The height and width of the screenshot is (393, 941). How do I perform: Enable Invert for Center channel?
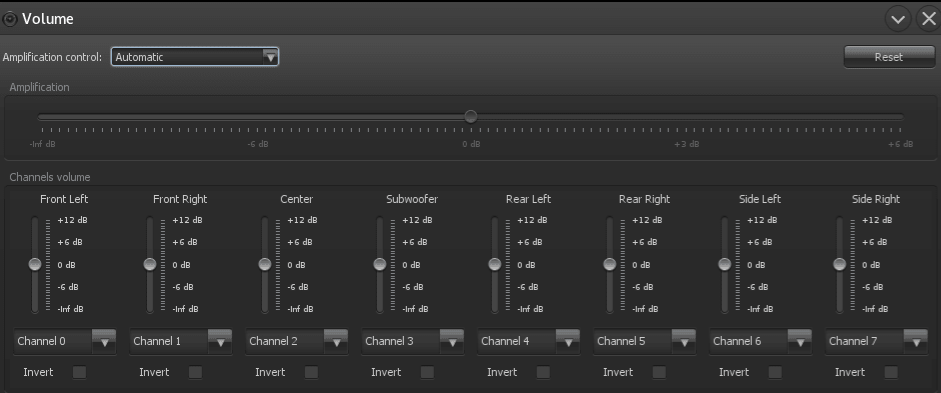[x=311, y=372]
